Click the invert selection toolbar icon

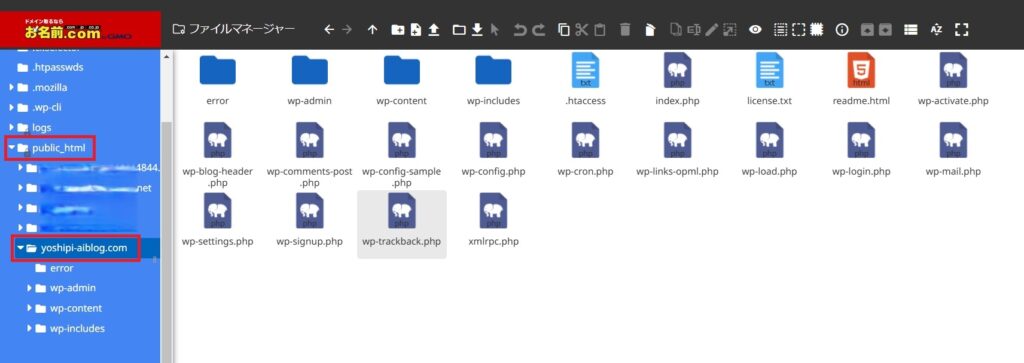click(816, 29)
